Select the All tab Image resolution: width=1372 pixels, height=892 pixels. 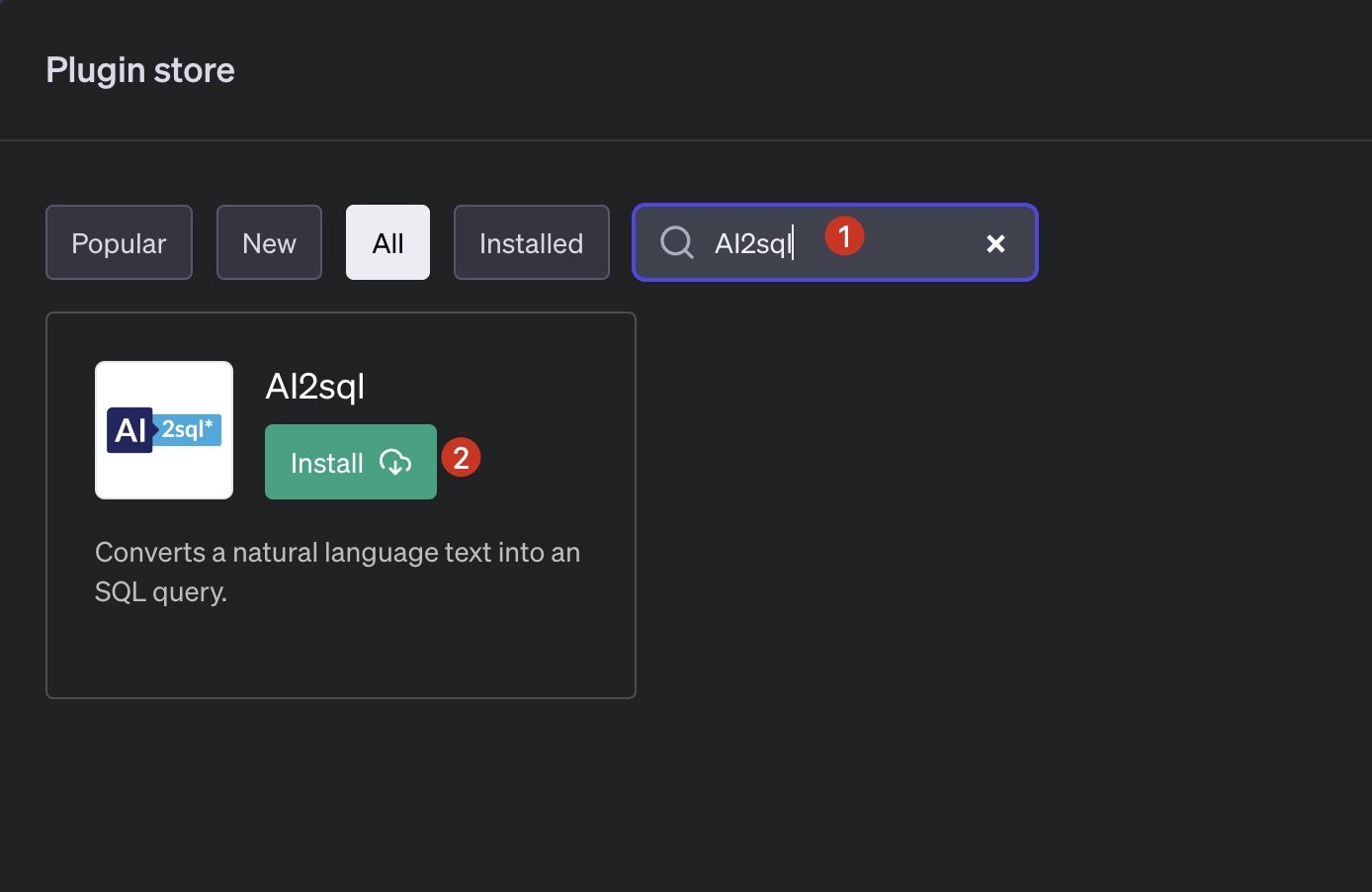[387, 242]
